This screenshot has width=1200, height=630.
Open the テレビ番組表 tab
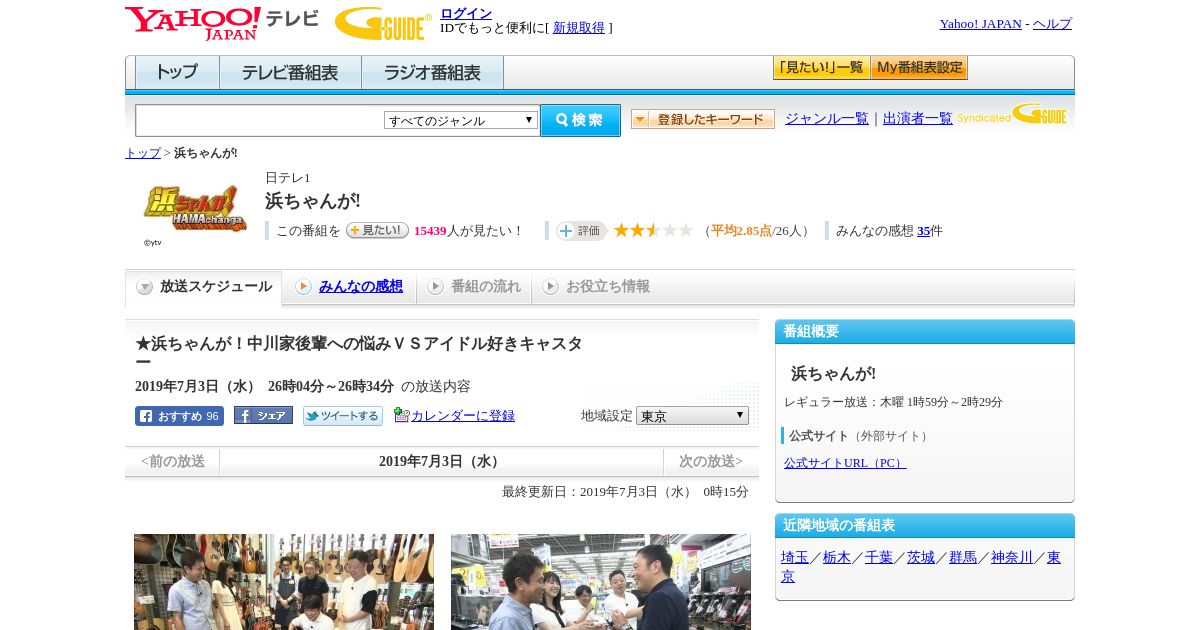(290, 73)
